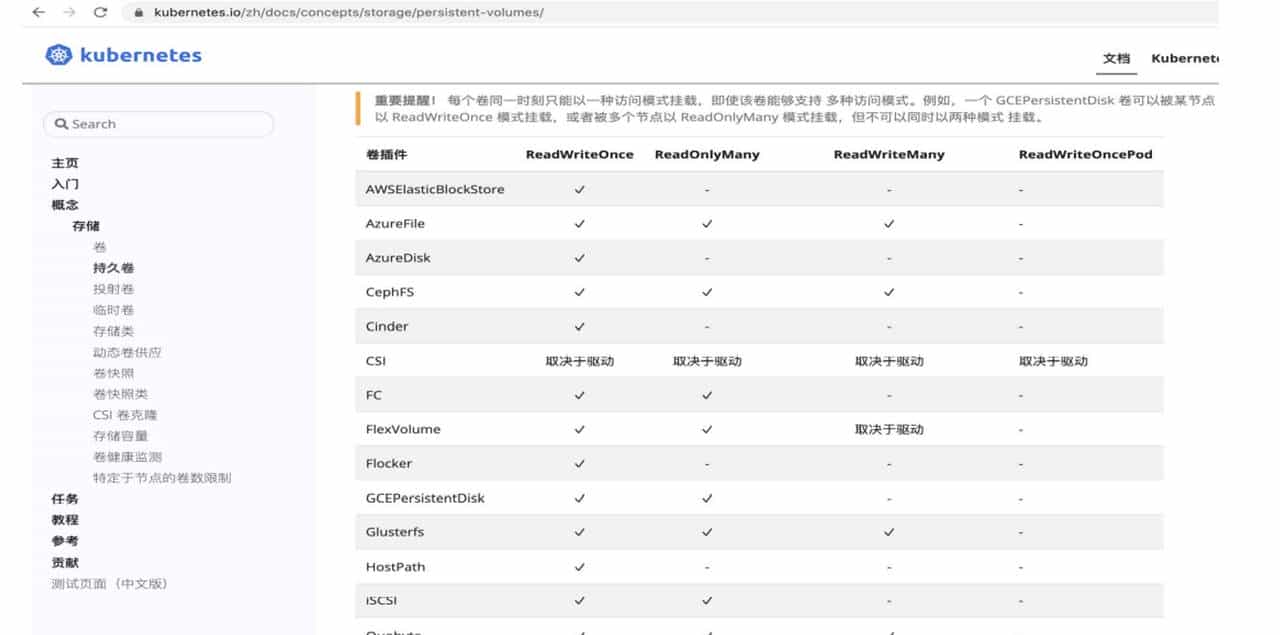1280x635 pixels.
Task: Click the magnifier icon inside the Search box
Action: point(62,123)
